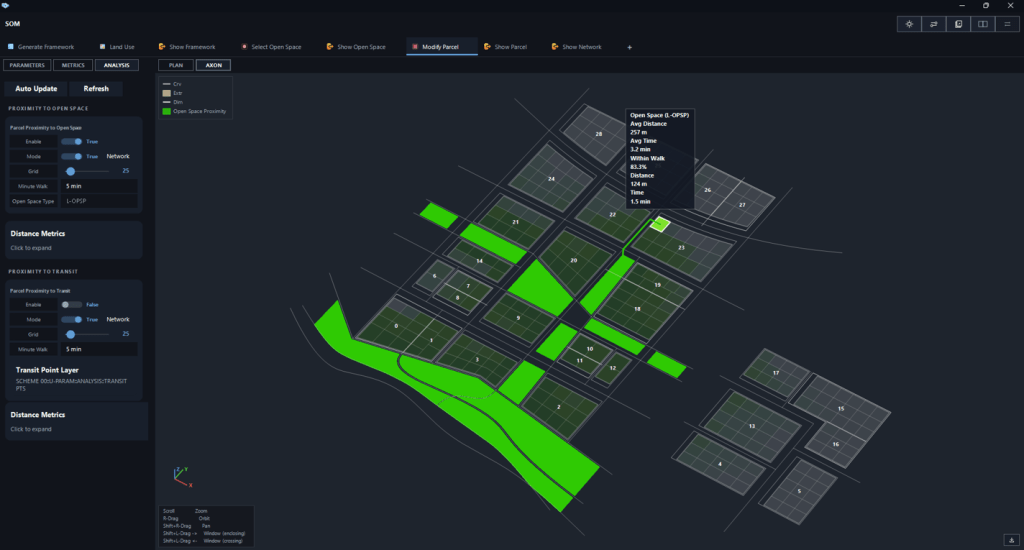Open the Open Space Type L-OPSP field

99,201
